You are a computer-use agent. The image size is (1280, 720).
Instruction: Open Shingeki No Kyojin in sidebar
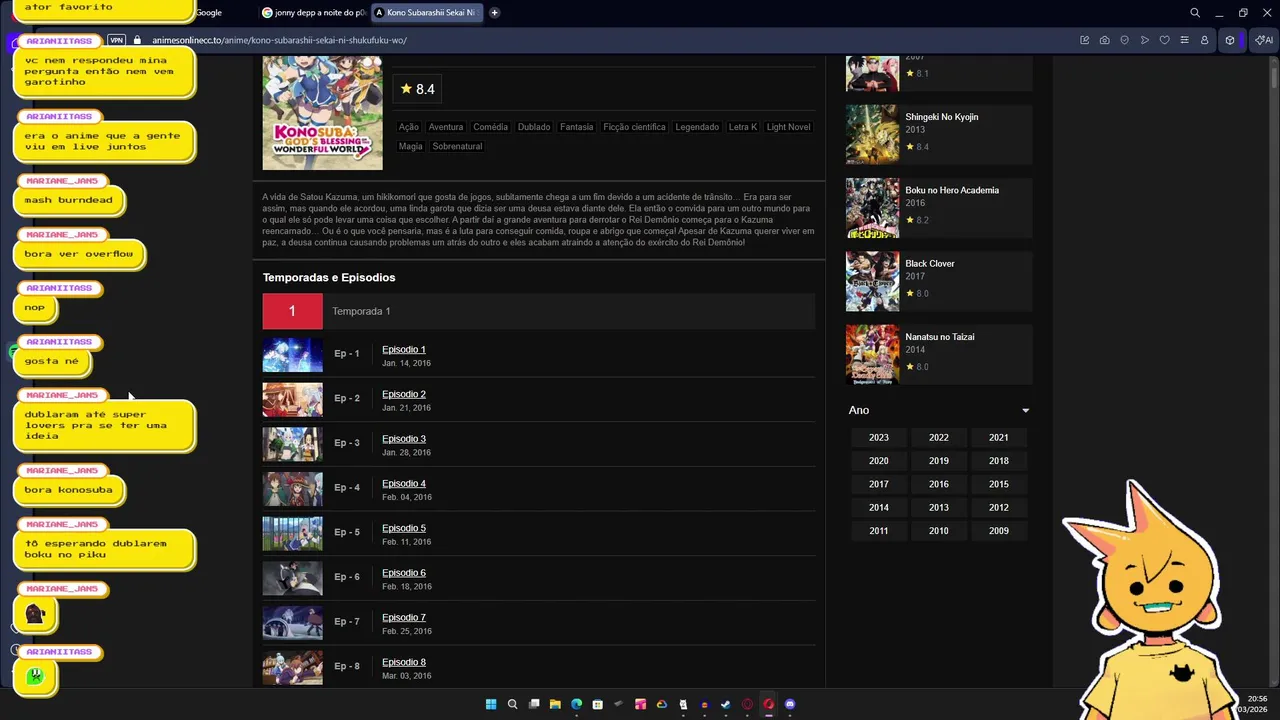coord(942,117)
